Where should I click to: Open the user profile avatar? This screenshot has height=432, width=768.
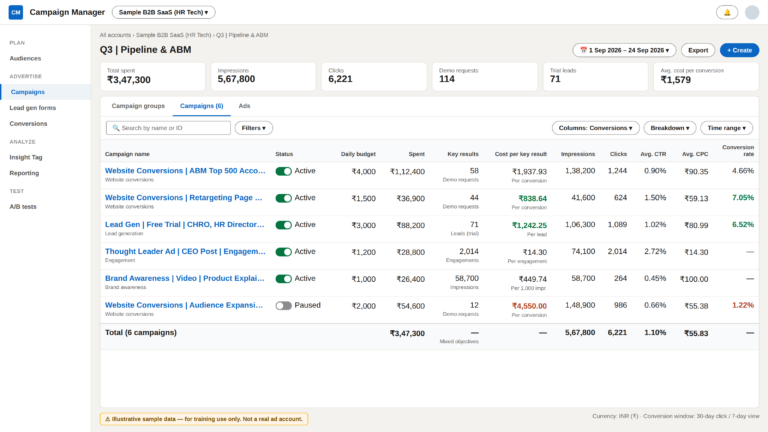(752, 12)
